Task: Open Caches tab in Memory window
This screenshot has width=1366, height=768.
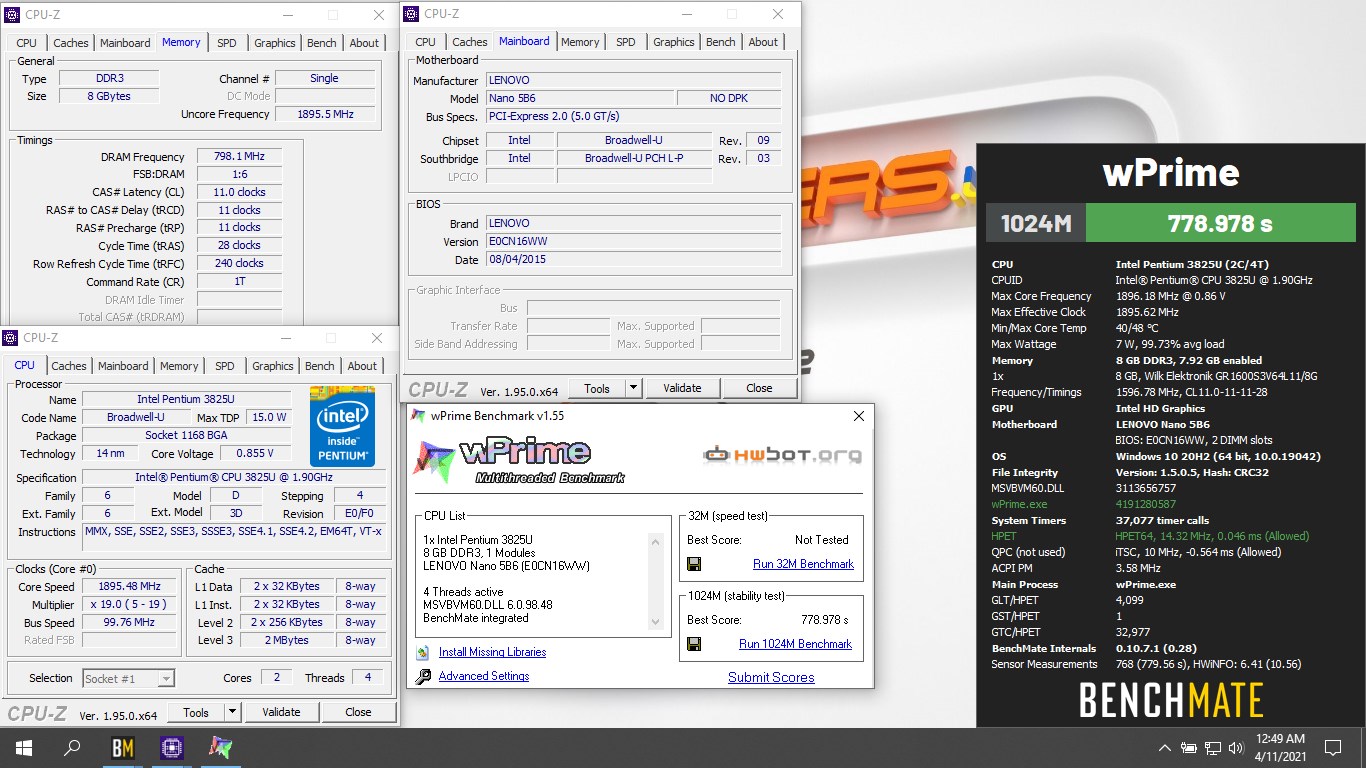Action: click(71, 43)
